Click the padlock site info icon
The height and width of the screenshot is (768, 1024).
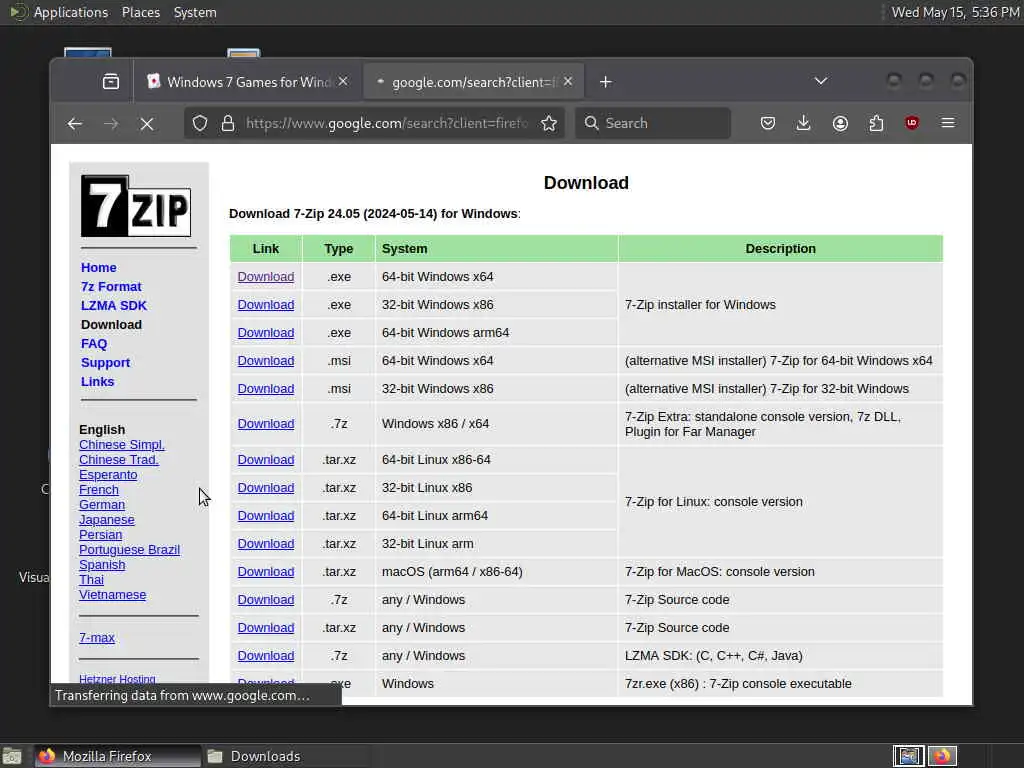tap(228, 123)
